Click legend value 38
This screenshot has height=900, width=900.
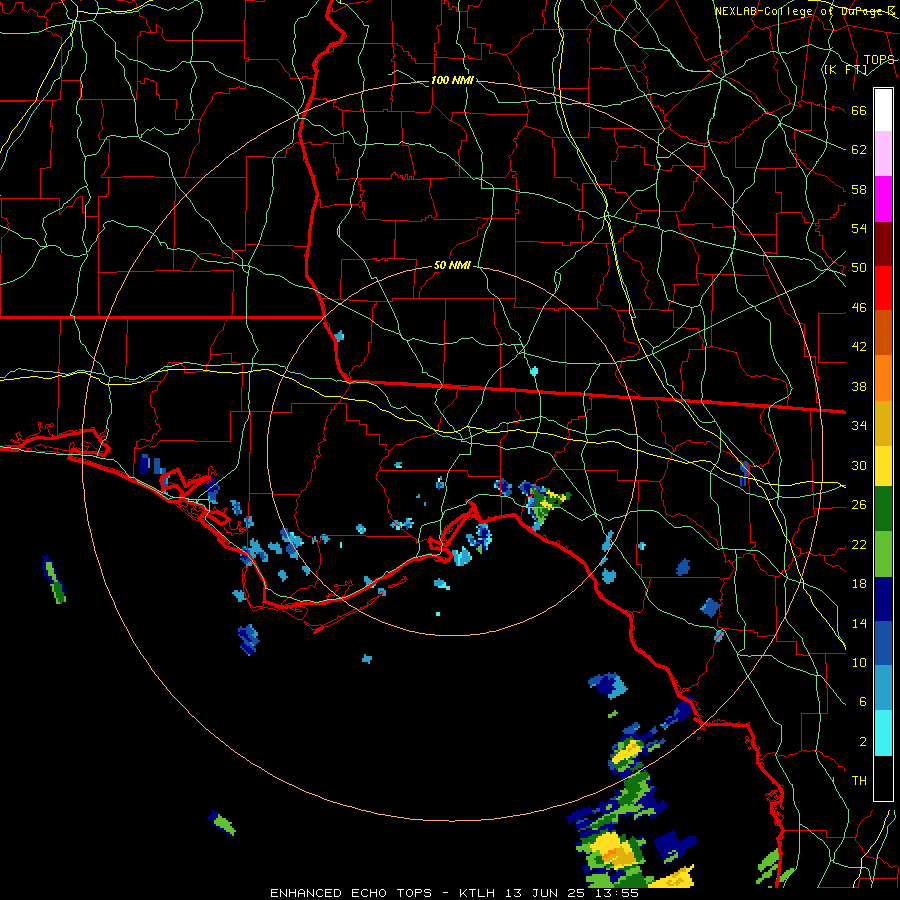pyautogui.click(x=859, y=387)
